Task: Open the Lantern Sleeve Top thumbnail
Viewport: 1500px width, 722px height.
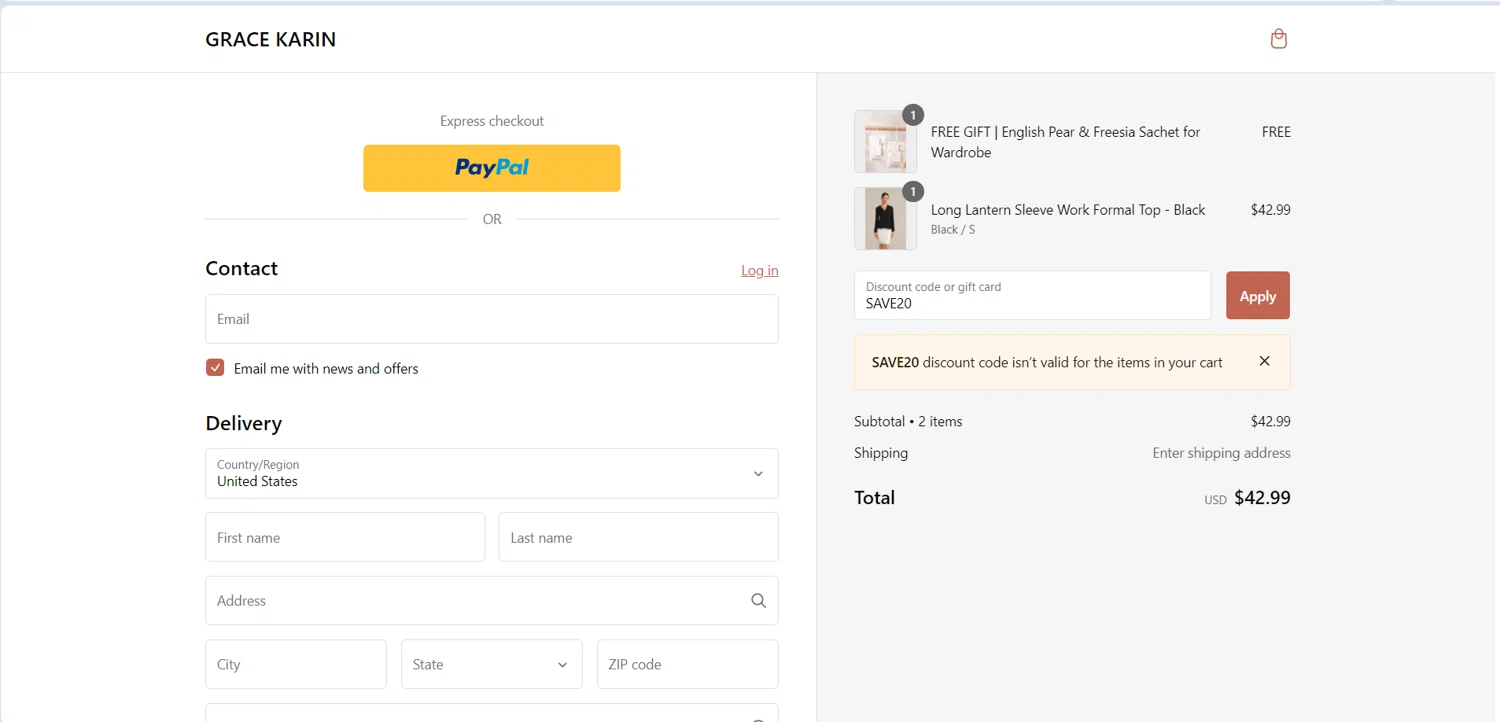Action: [x=886, y=218]
